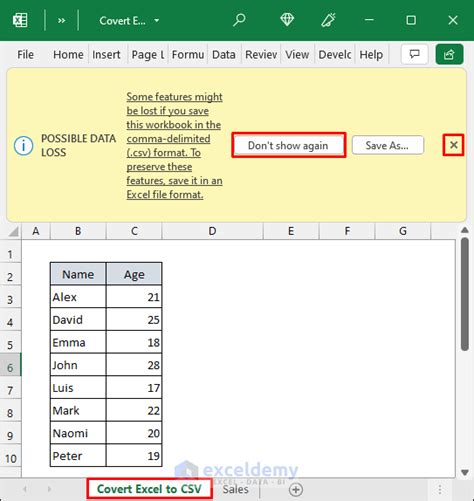
Task: Open the File menu
Action: pos(25,55)
